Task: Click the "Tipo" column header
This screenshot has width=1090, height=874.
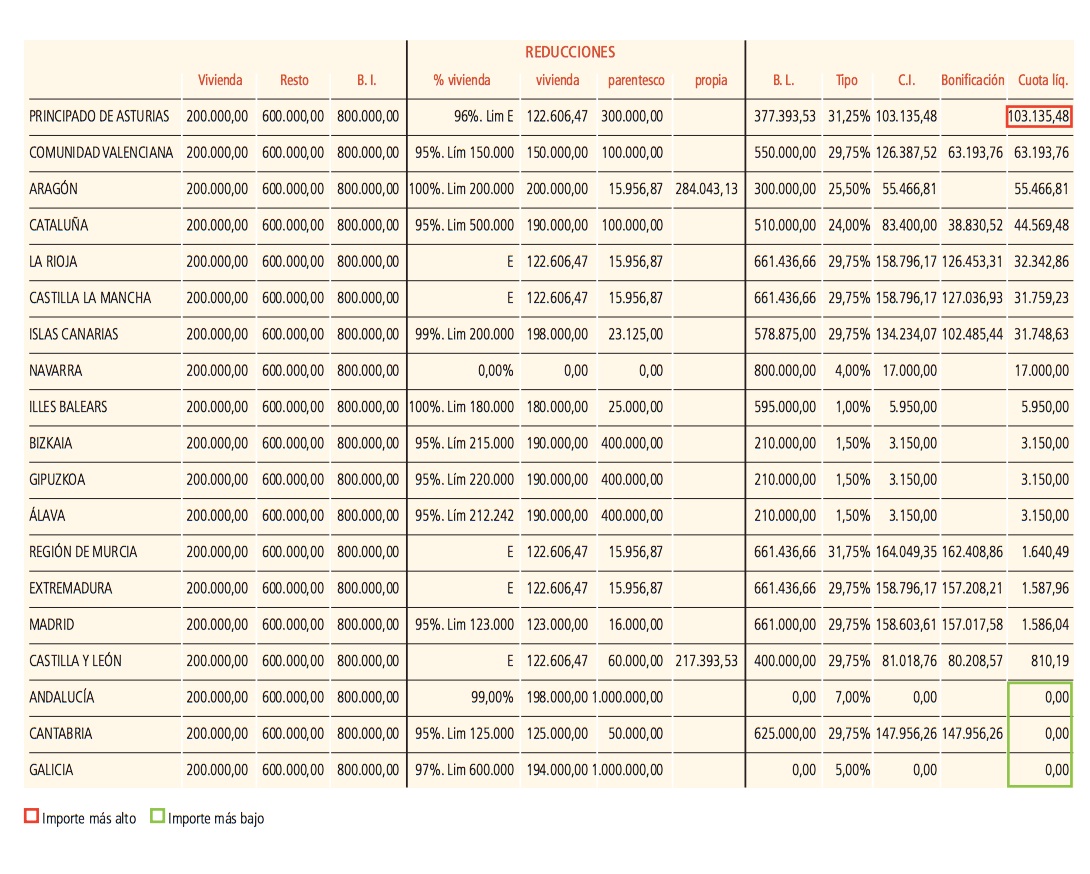Action: (x=846, y=80)
